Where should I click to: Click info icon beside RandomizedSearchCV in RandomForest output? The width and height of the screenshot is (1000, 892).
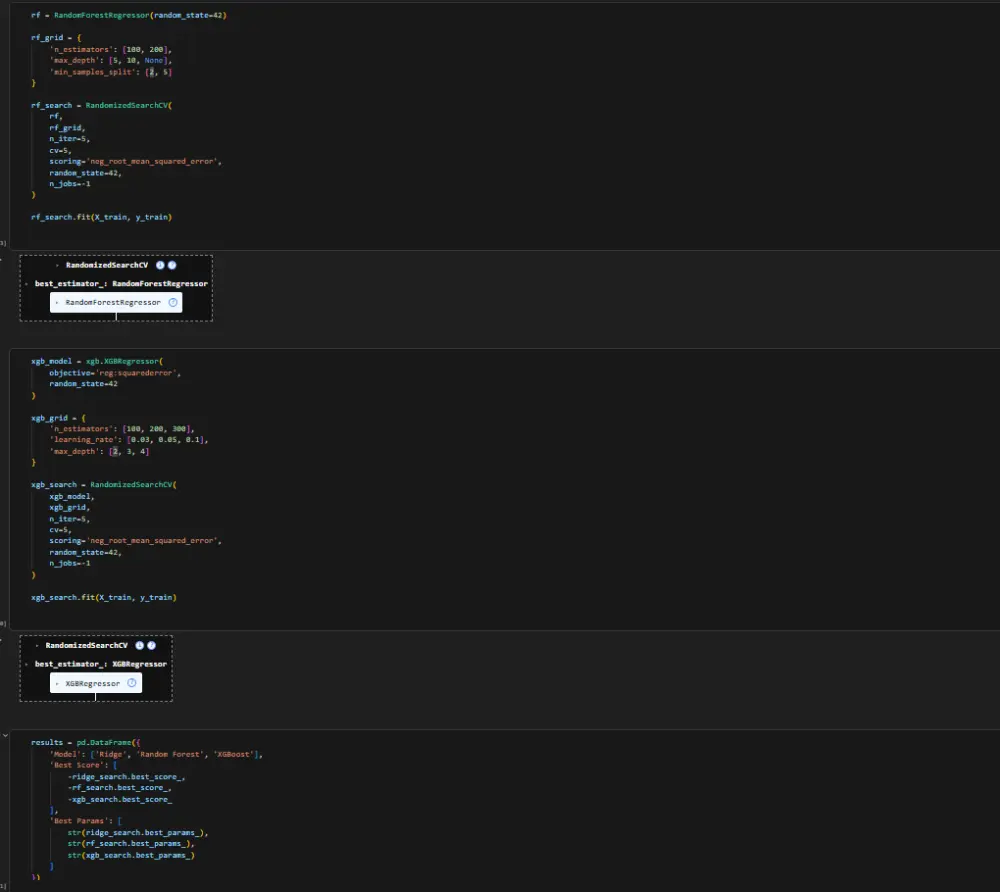[160, 265]
